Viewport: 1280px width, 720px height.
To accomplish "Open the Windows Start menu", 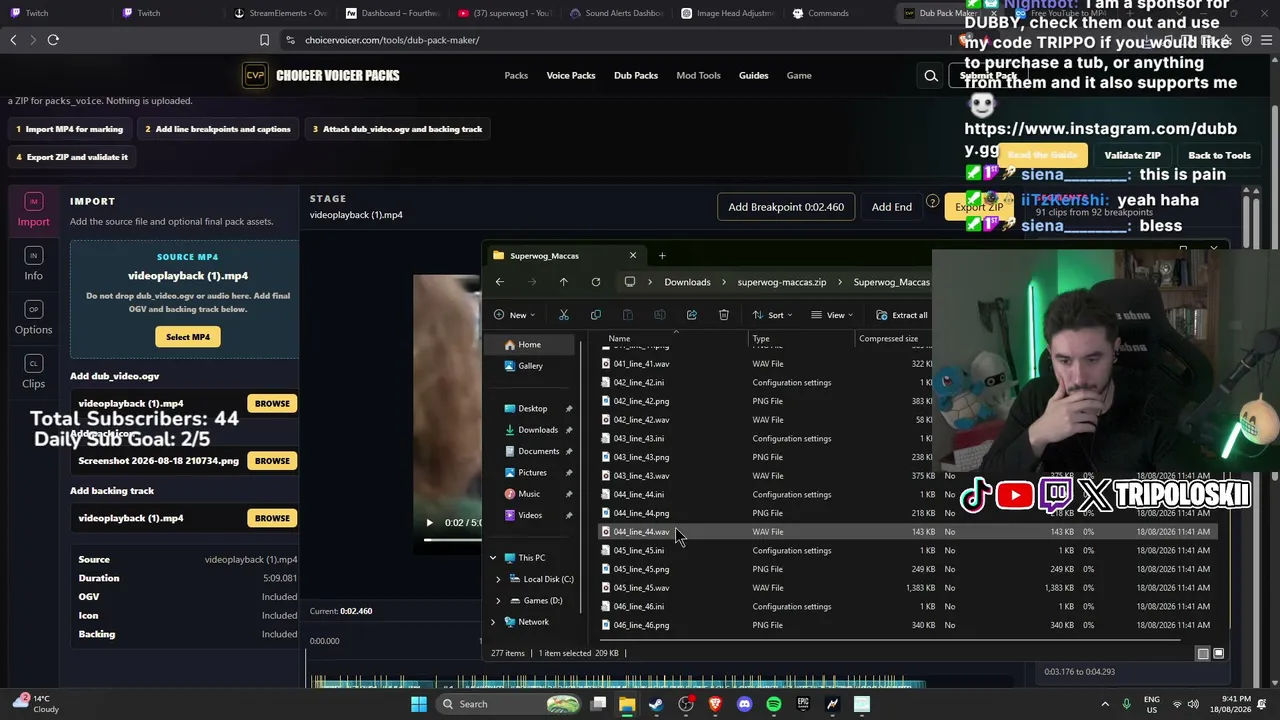I will [419, 704].
